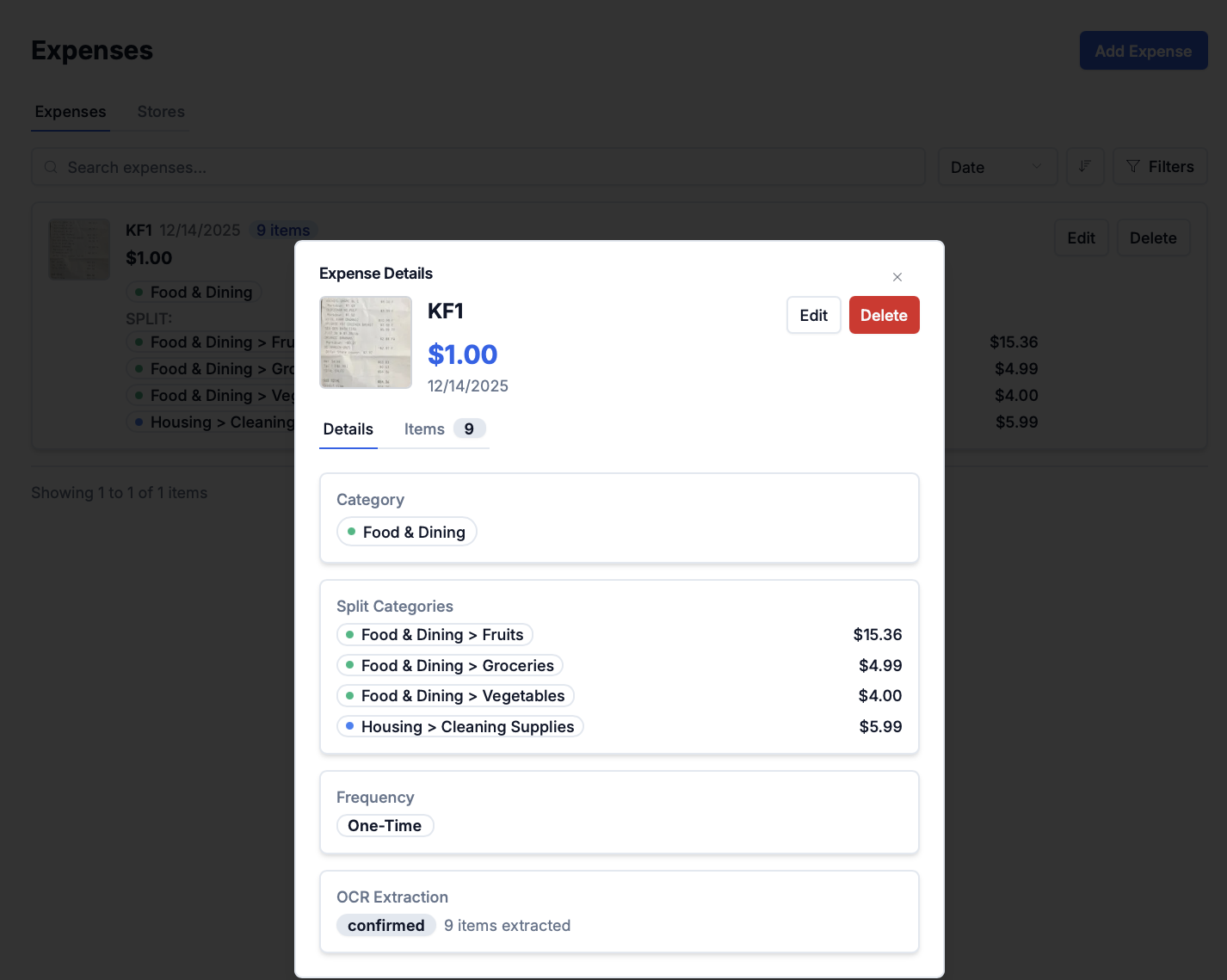Click the Housing > Cleaning Supplies tag

click(460, 727)
